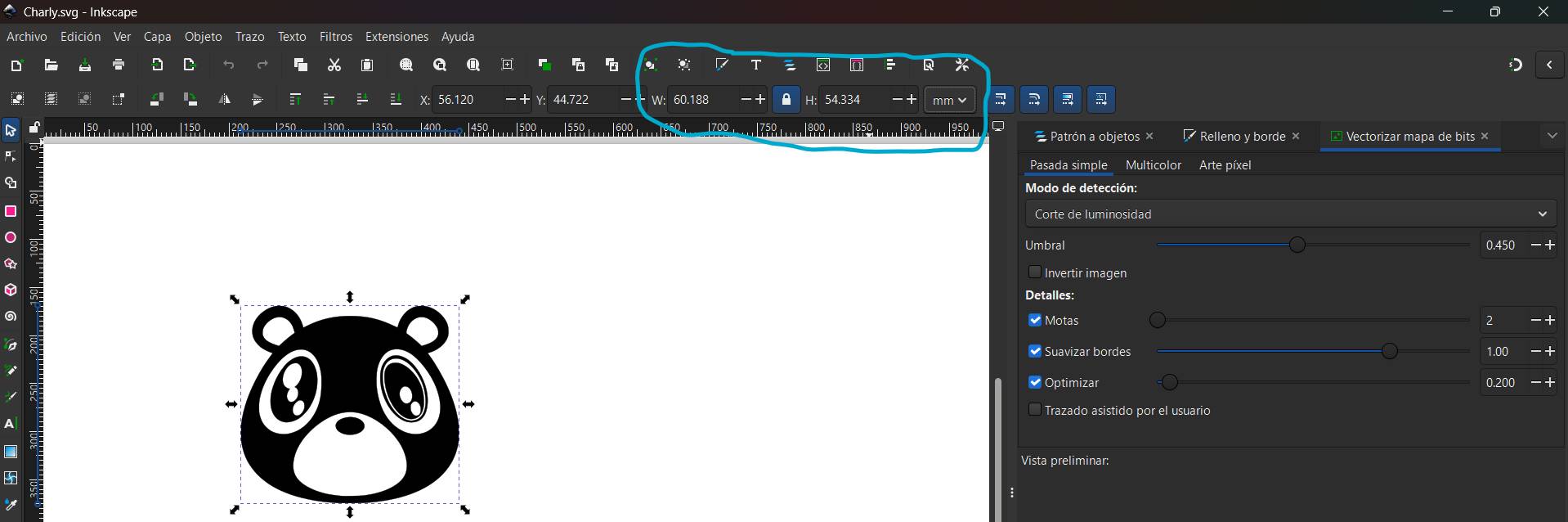Select the Node editing tool
Screen dimensions: 1568x522
(x=11, y=156)
